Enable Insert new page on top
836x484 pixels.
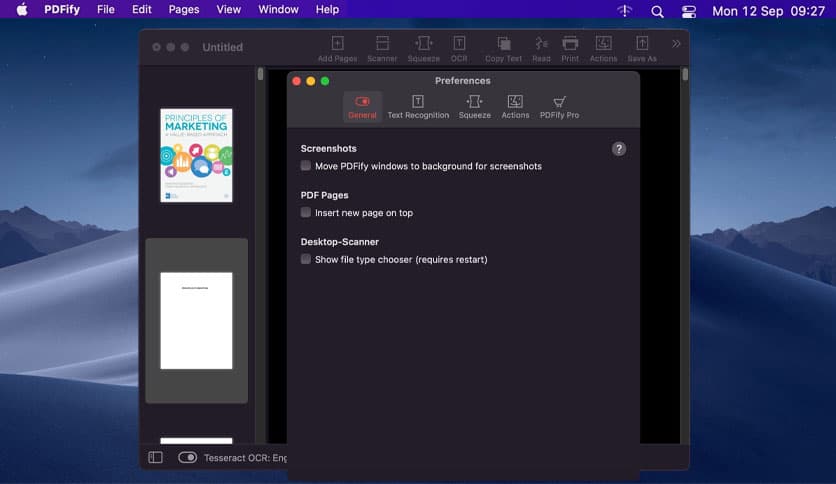click(306, 212)
